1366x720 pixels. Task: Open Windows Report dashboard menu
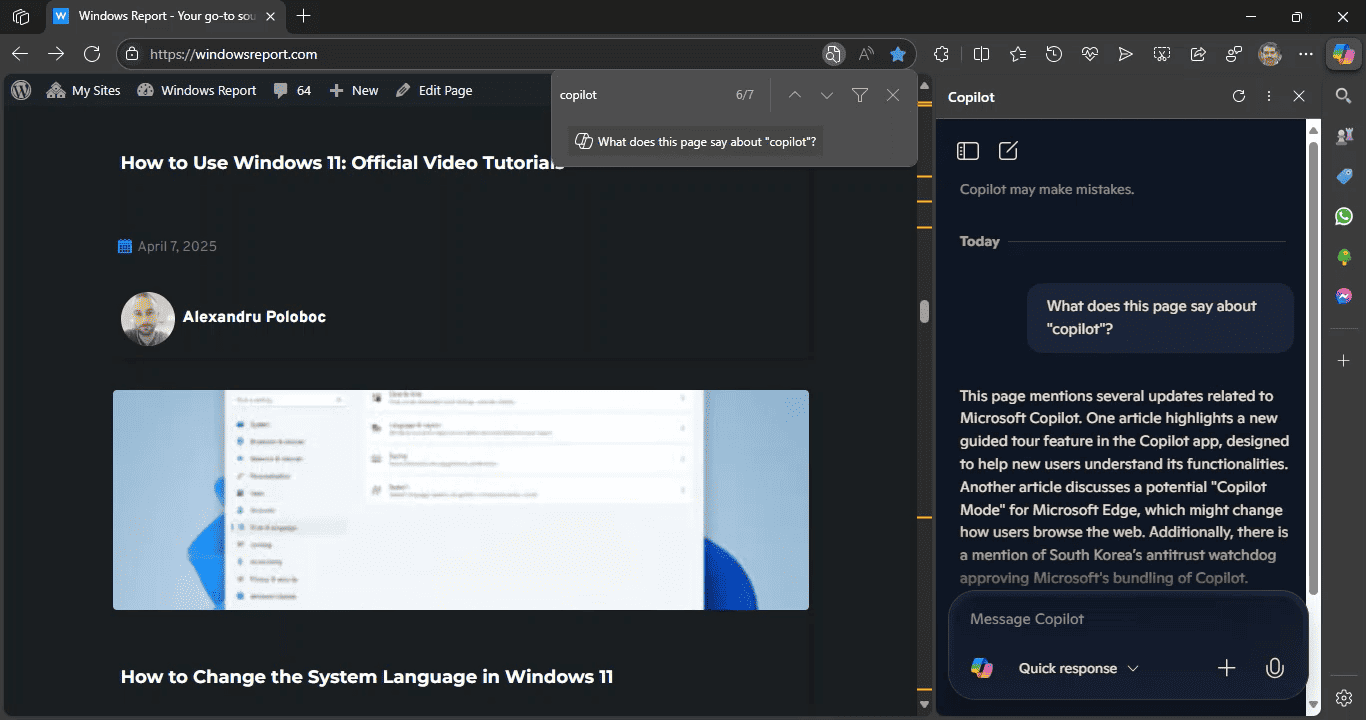point(196,90)
